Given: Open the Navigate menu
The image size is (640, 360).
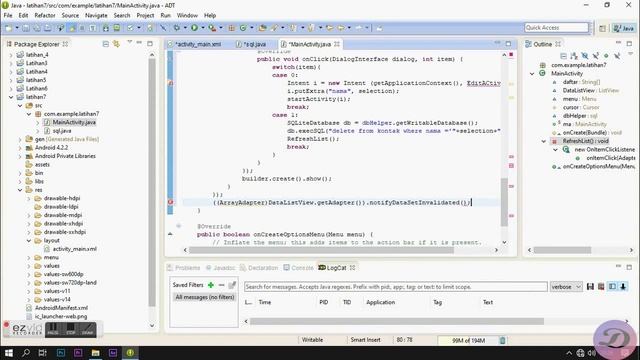Looking at the screenshot, I should pyautogui.click(x=96, y=16).
